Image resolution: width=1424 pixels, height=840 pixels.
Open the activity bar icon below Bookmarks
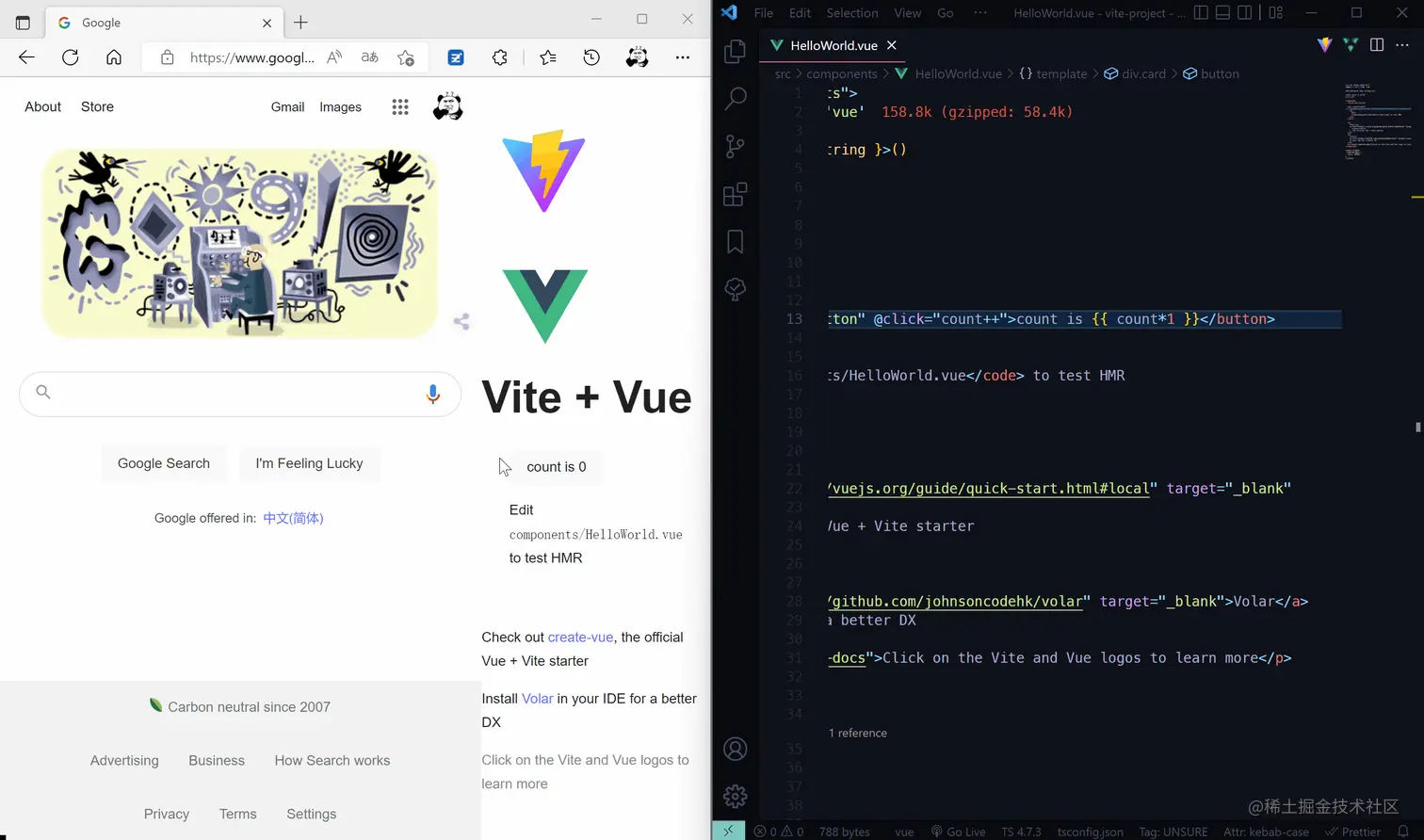(x=736, y=289)
